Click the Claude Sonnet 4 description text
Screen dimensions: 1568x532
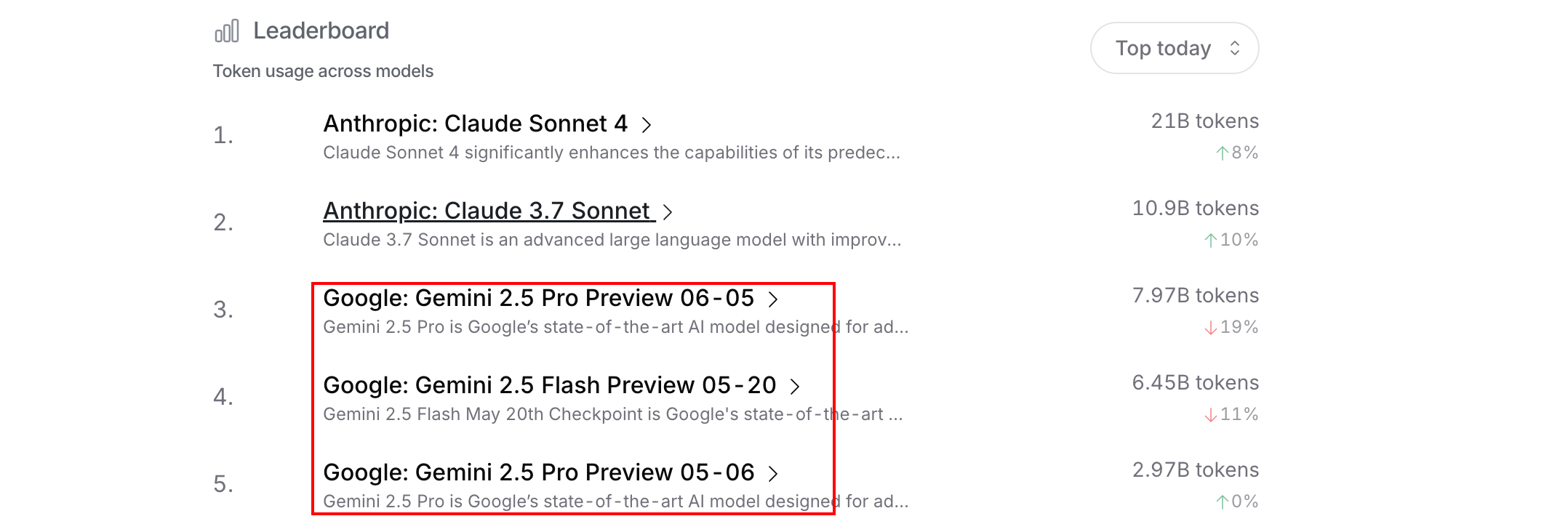tap(611, 153)
